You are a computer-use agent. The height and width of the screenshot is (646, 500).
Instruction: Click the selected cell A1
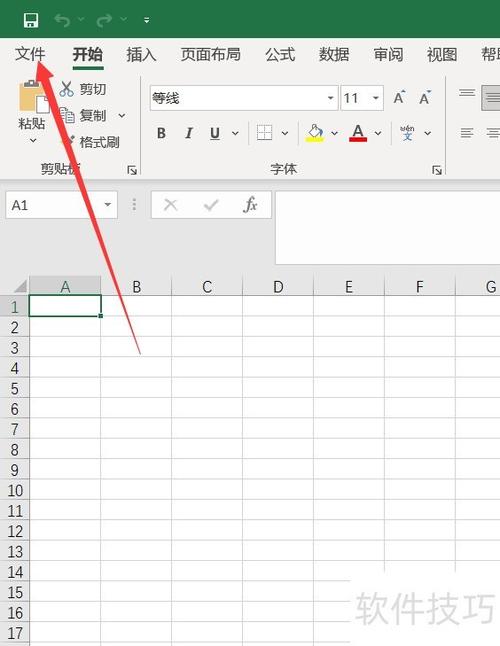coord(65,306)
